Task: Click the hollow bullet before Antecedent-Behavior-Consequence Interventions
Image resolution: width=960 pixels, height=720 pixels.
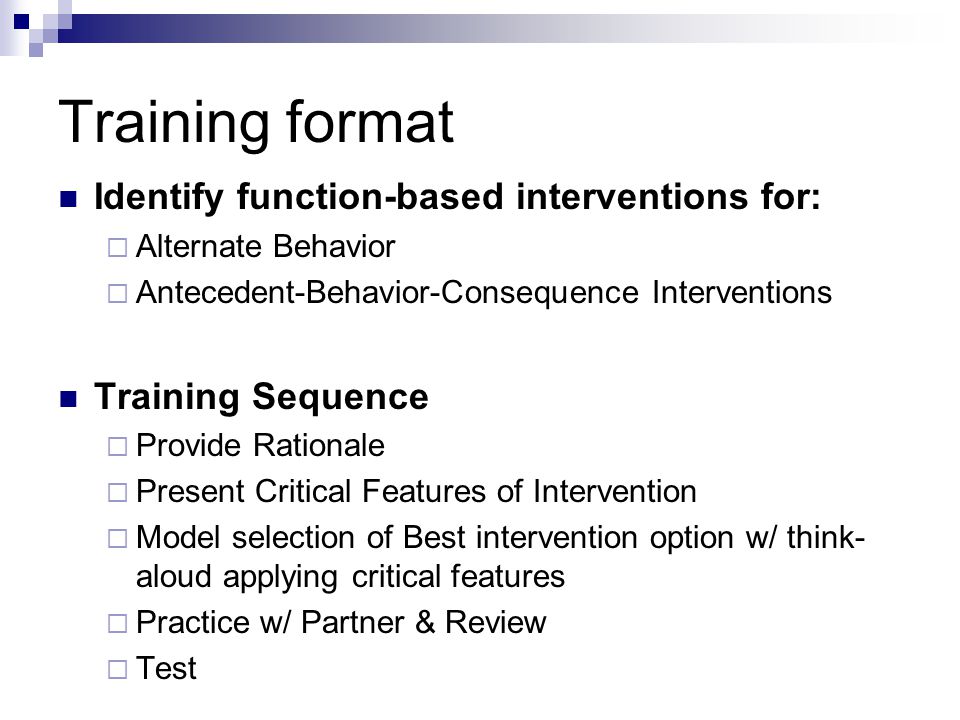Action: point(117,294)
